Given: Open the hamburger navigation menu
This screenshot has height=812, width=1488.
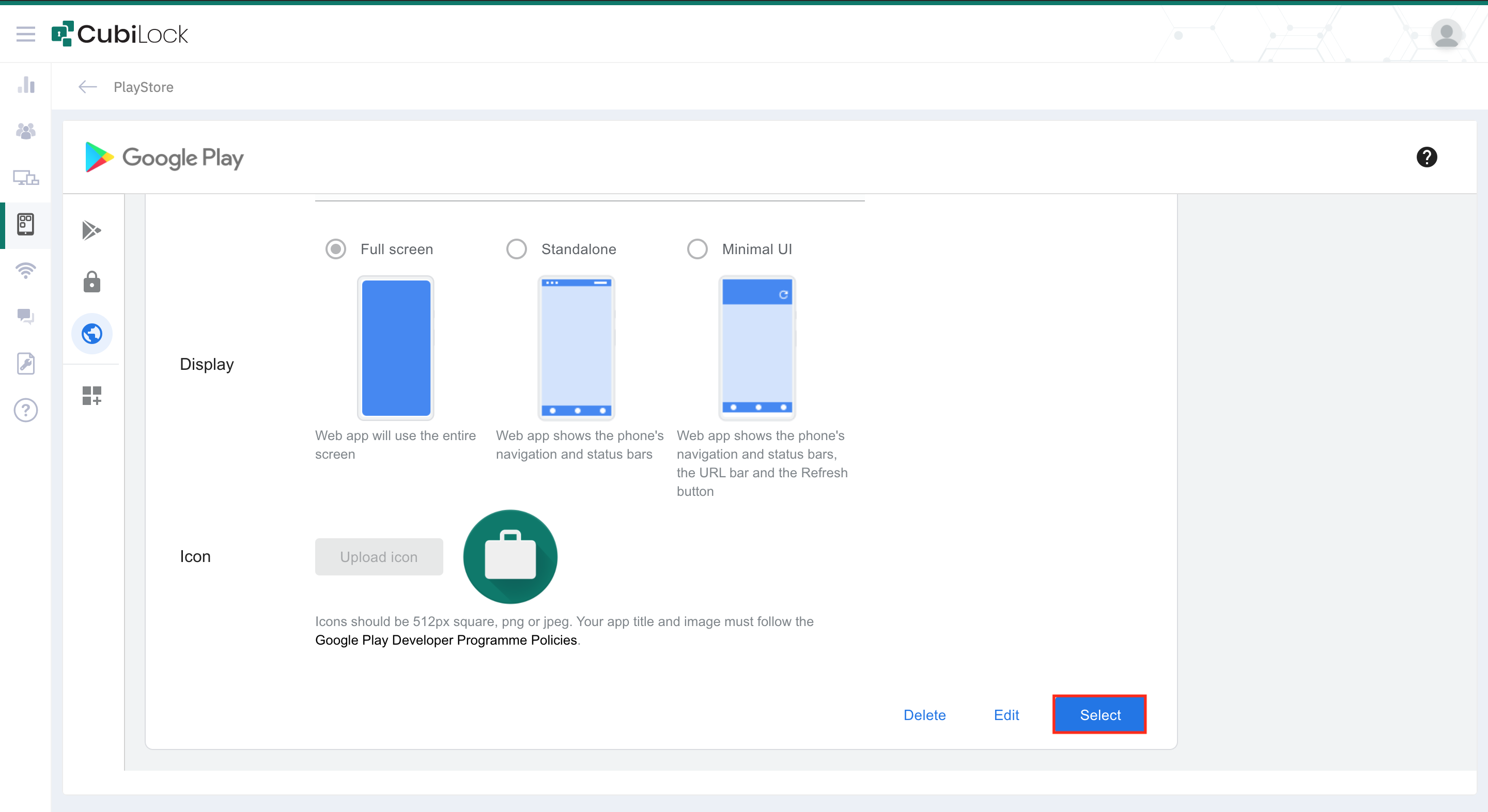Looking at the screenshot, I should (25, 34).
